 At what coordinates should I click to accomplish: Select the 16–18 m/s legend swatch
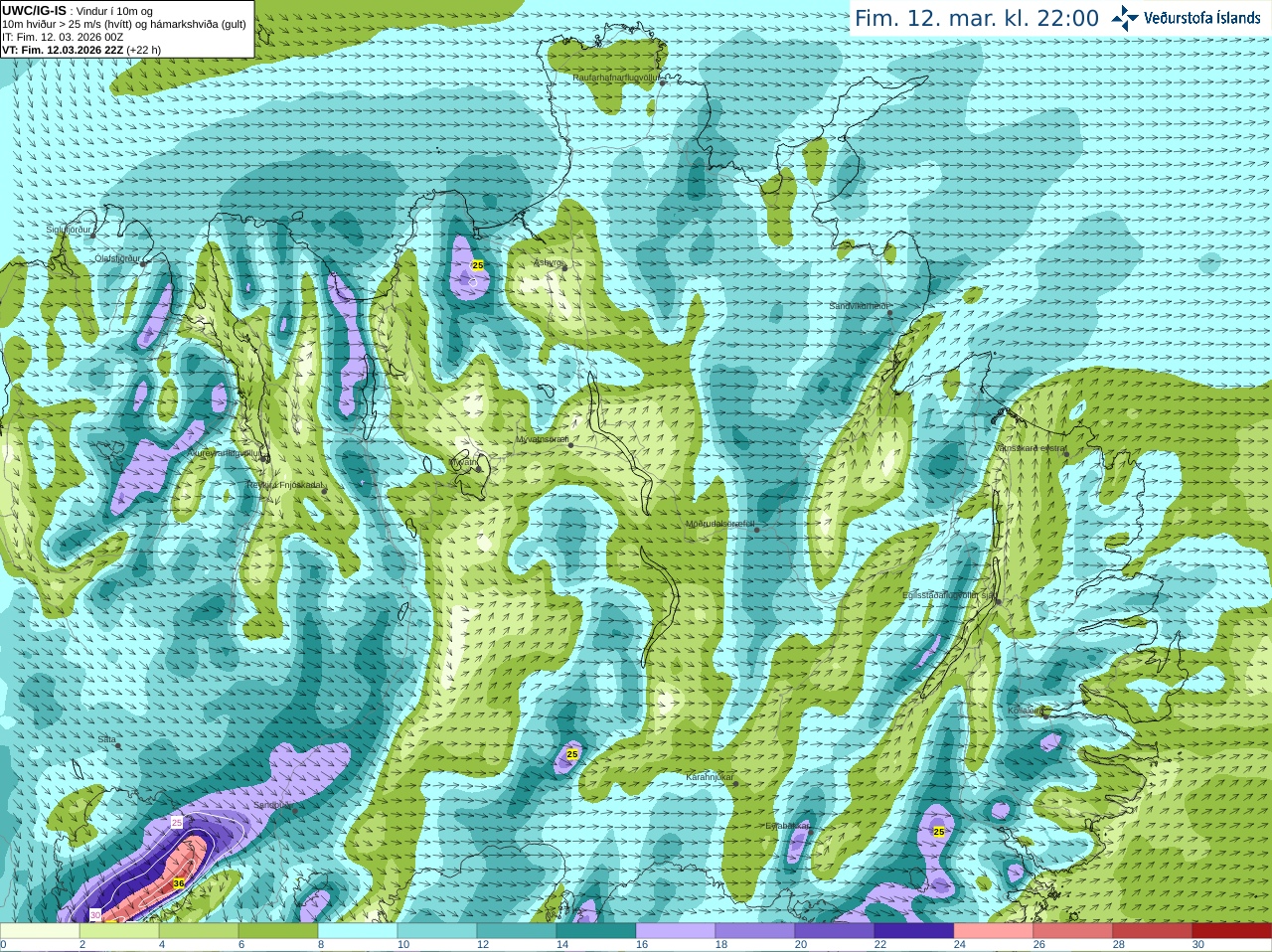pyautogui.click(x=676, y=931)
